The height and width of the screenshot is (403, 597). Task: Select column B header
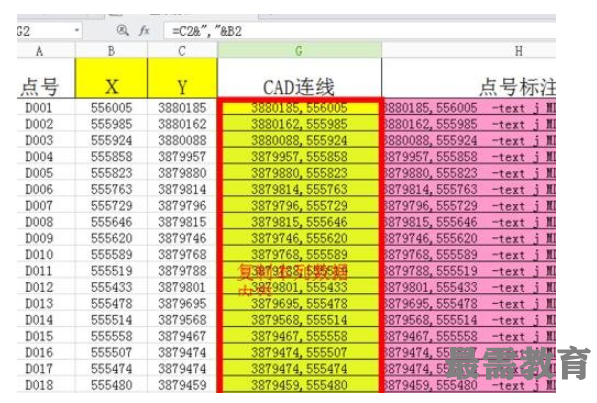111,51
